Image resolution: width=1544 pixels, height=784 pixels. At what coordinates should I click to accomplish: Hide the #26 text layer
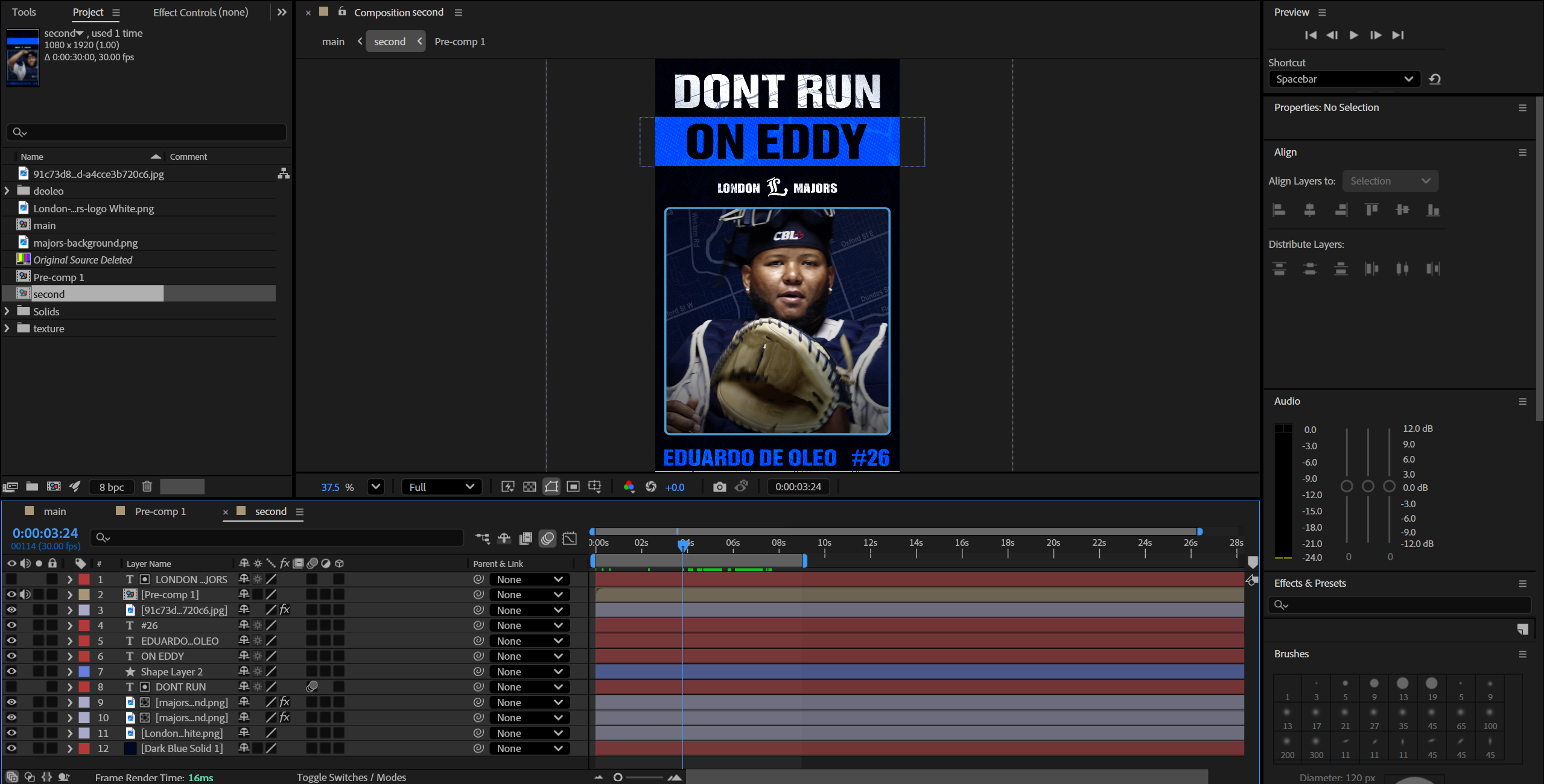point(11,625)
